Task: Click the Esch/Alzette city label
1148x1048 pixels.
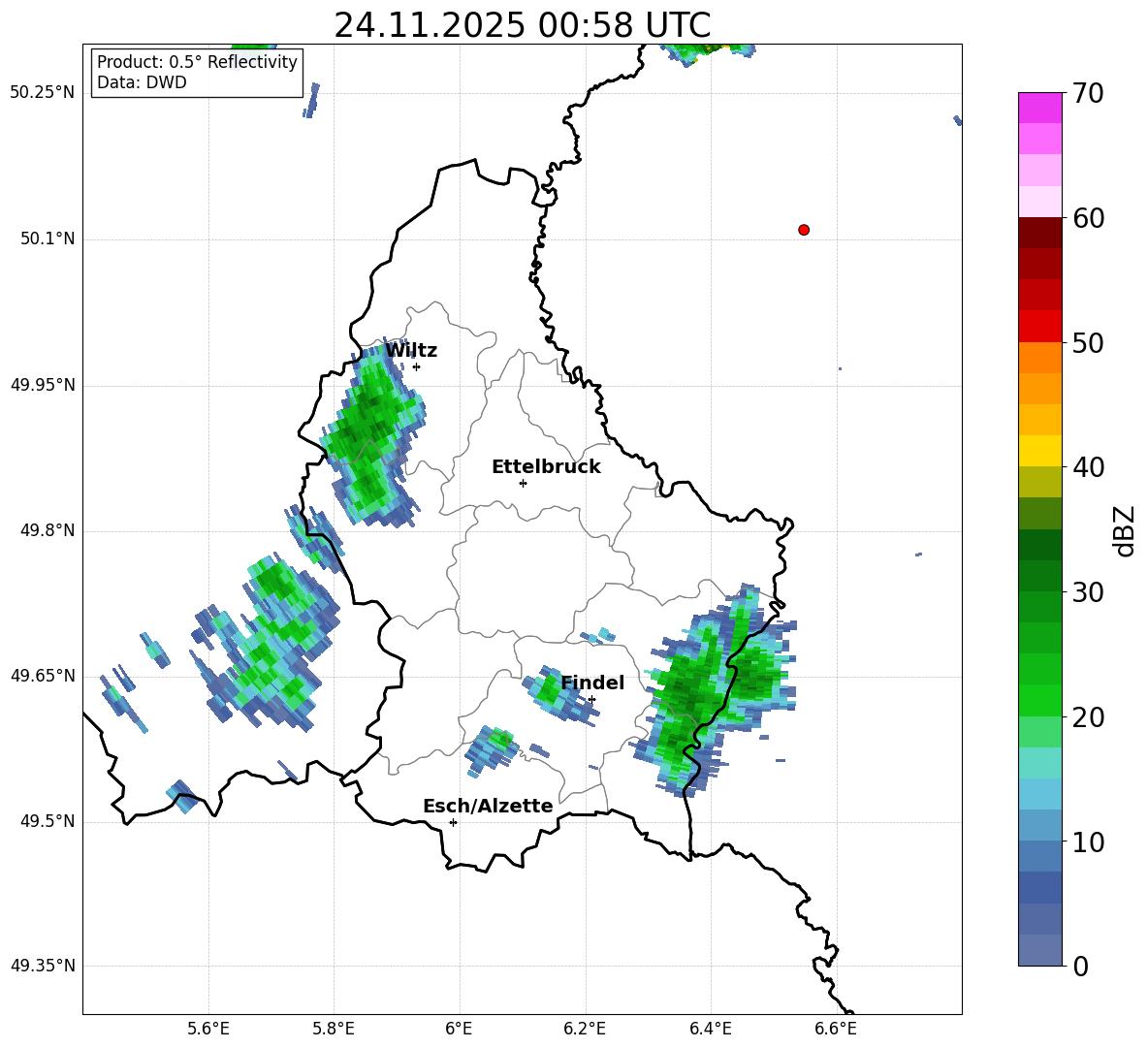Action: click(488, 806)
